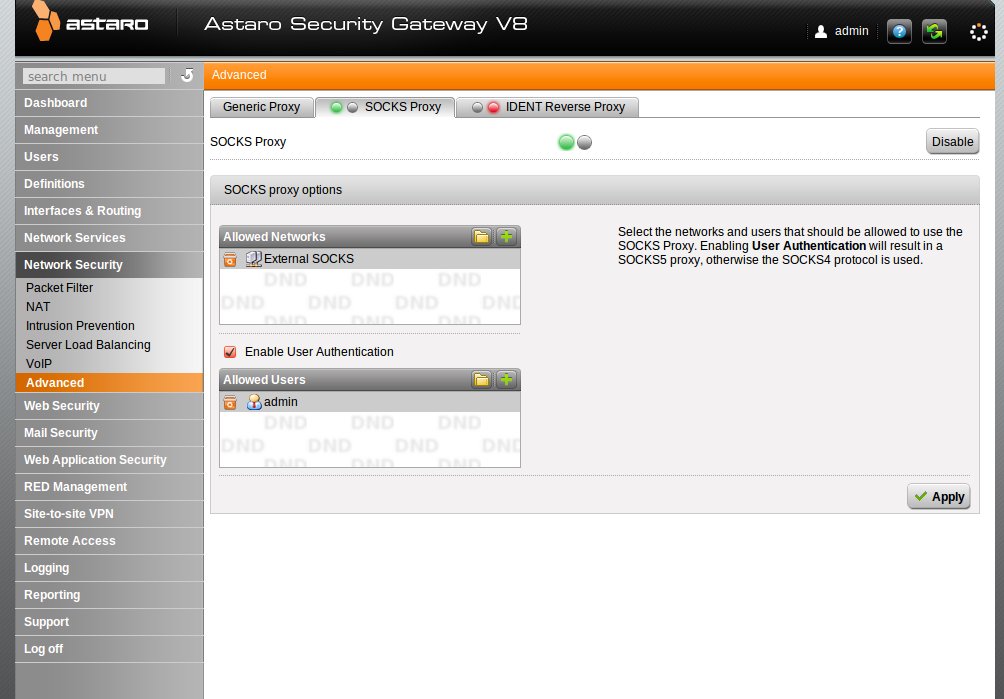1004x699 pixels.
Task: Click the Disable button
Action: tap(952, 141)
